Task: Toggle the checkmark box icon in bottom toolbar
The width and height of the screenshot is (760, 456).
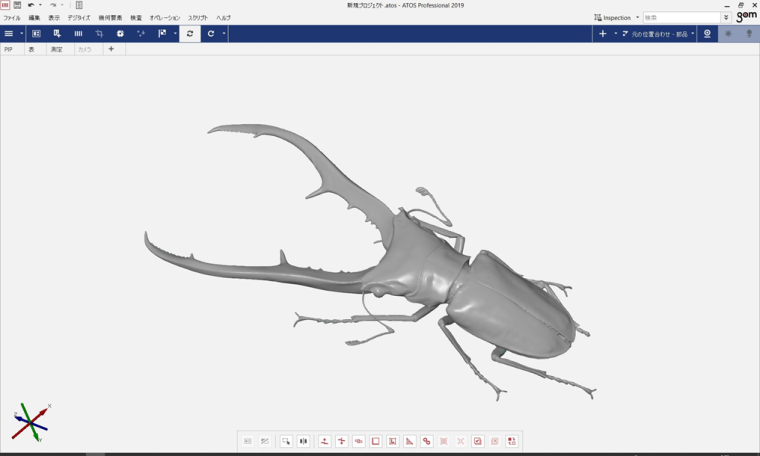Action: (x=478, y=441)
